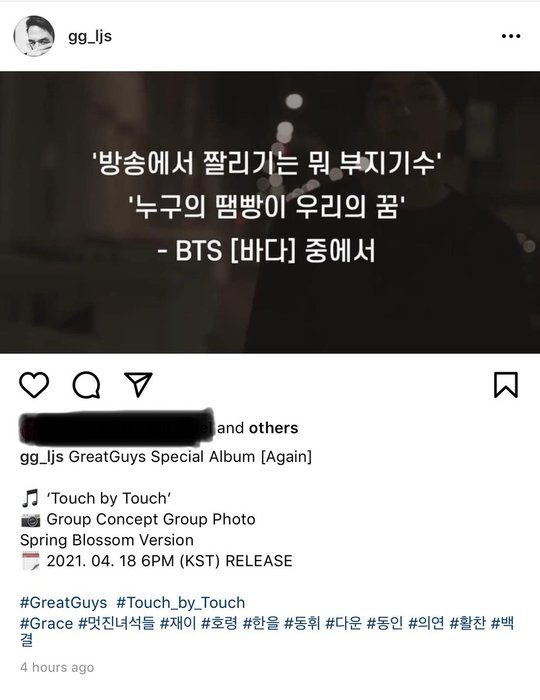Open the #재이 hashtag
Screen dimensions: 540x700
point(178,623)
